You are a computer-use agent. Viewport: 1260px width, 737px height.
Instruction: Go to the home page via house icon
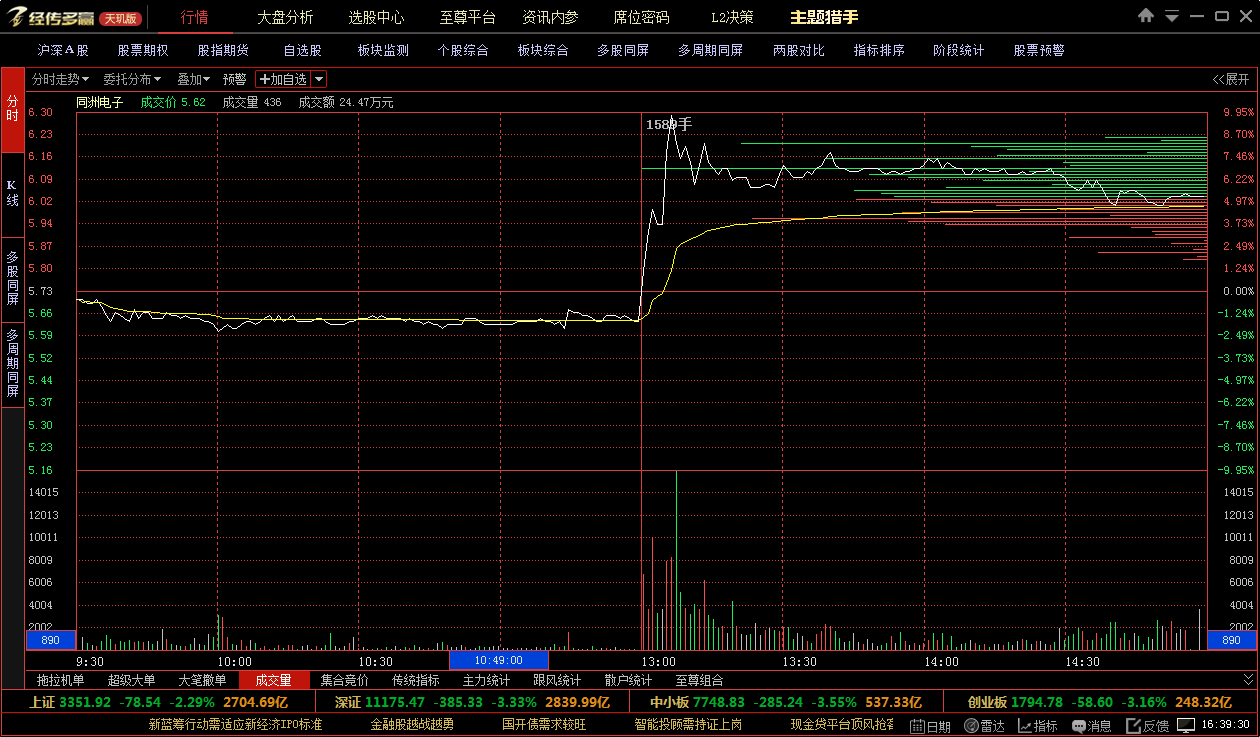point(1146,16)
